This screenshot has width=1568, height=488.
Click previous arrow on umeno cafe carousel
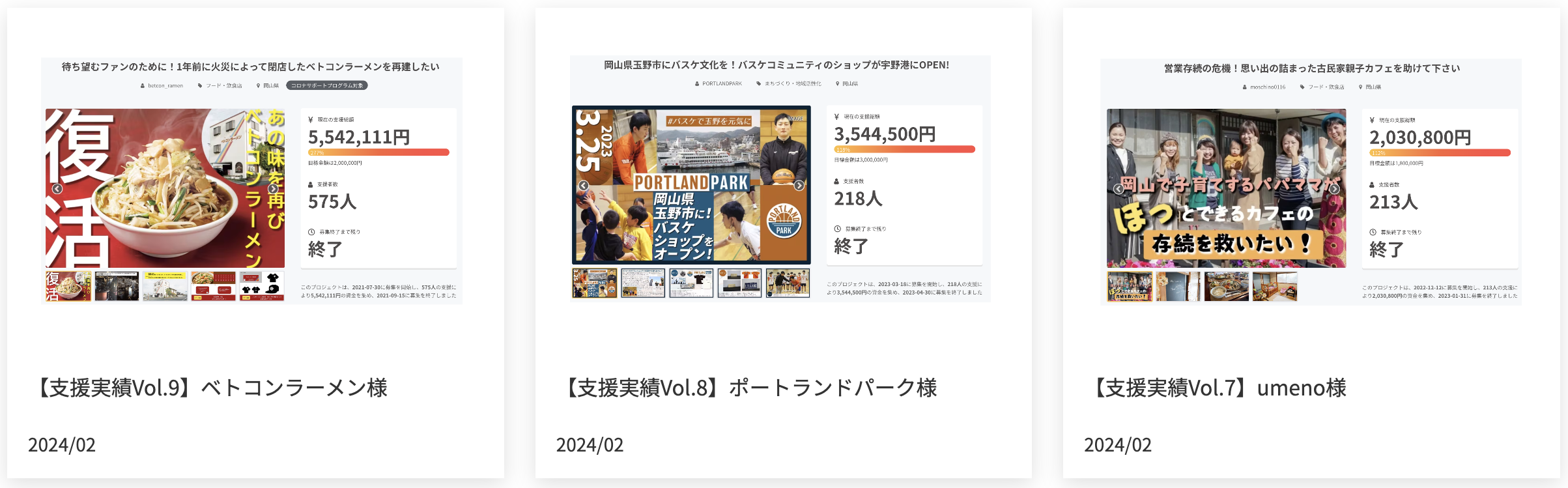[1119, 189]
